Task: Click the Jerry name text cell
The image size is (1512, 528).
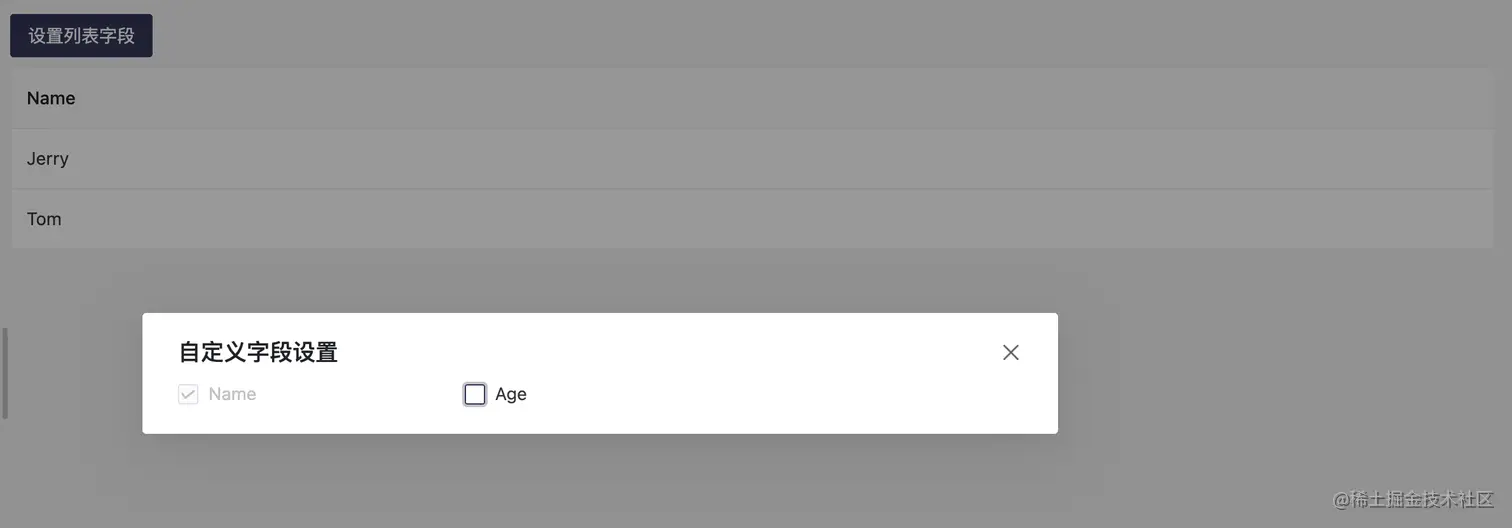Action: pos(48,159)
